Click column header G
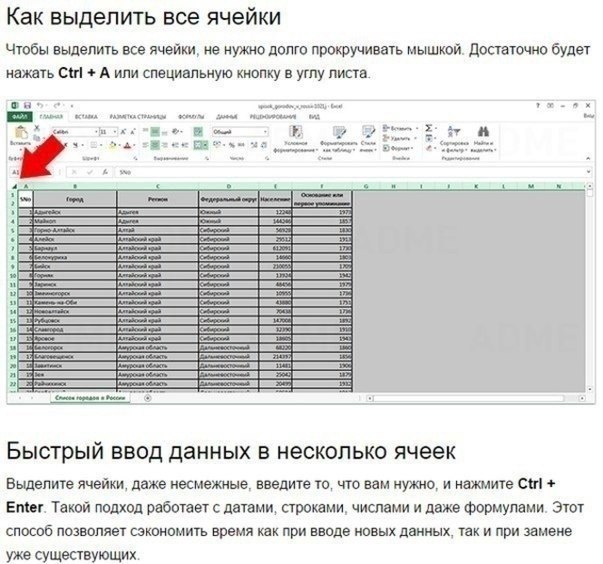The height and width of the screenshot is (564, 603). [366, 186]
